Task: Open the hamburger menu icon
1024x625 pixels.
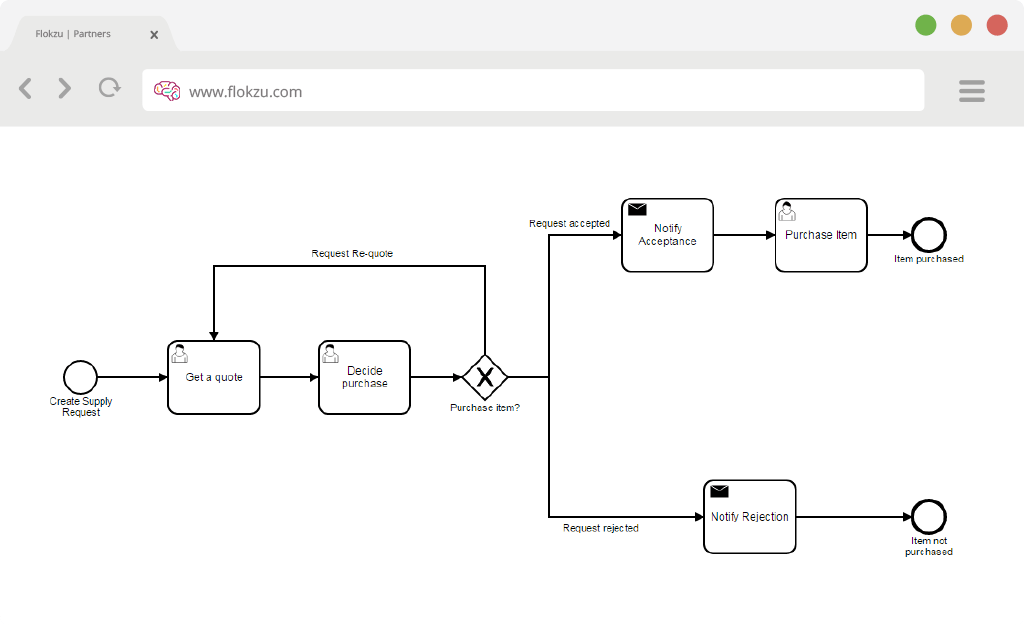Action: pos(972,91)
